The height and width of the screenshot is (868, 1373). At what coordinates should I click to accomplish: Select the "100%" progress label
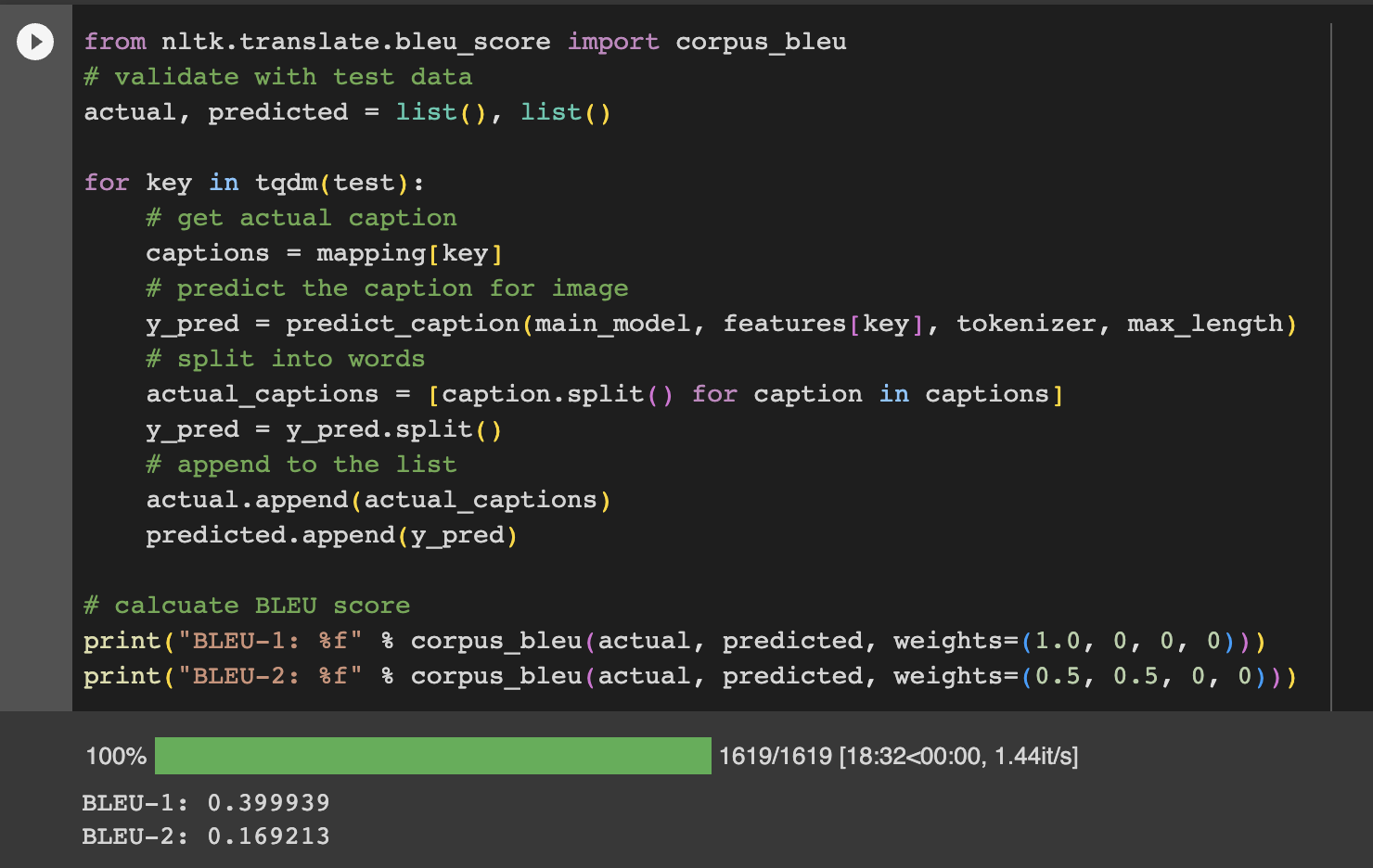(x=116, y=756)
